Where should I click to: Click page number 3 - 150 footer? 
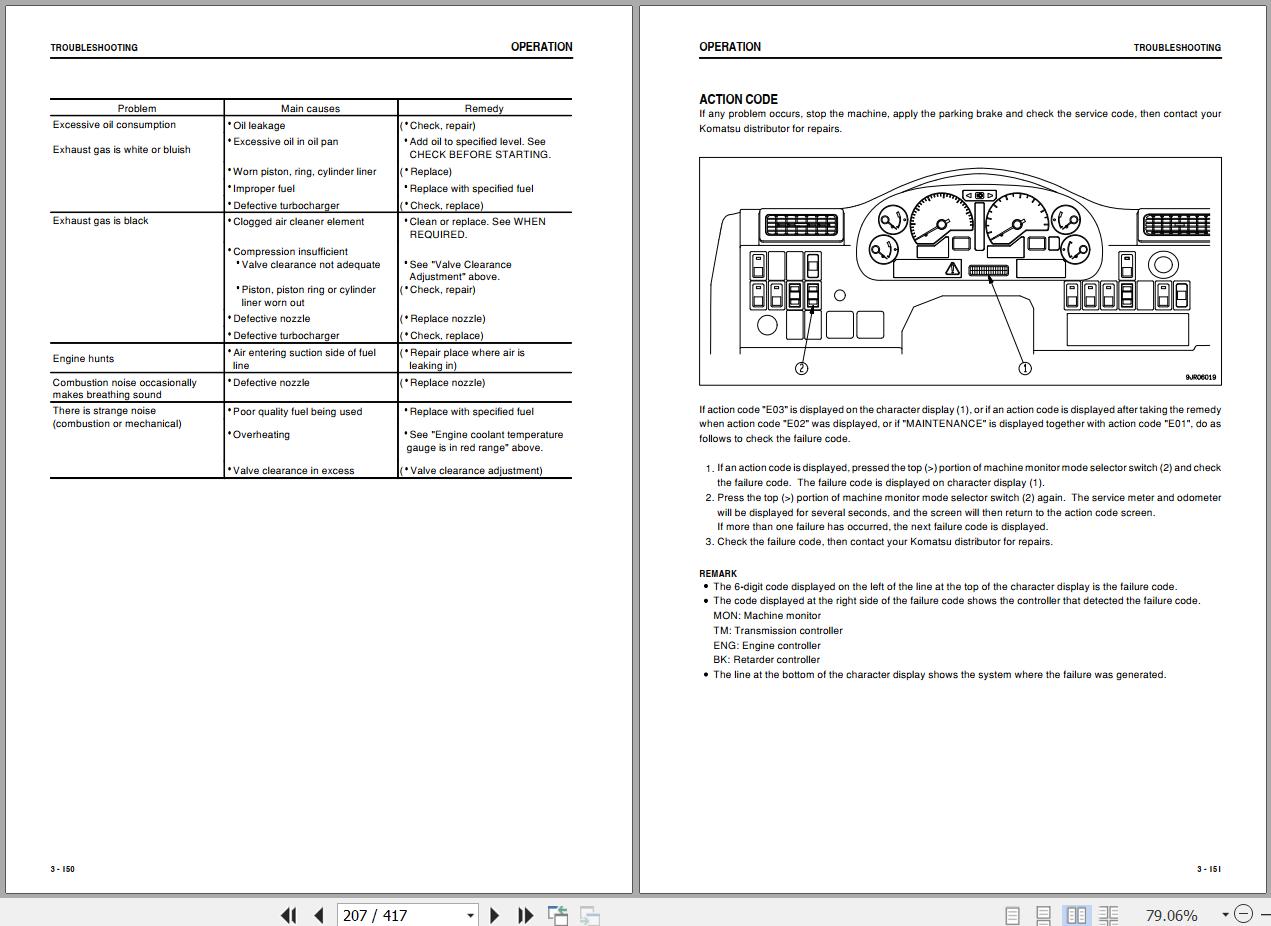pos(62,869)
